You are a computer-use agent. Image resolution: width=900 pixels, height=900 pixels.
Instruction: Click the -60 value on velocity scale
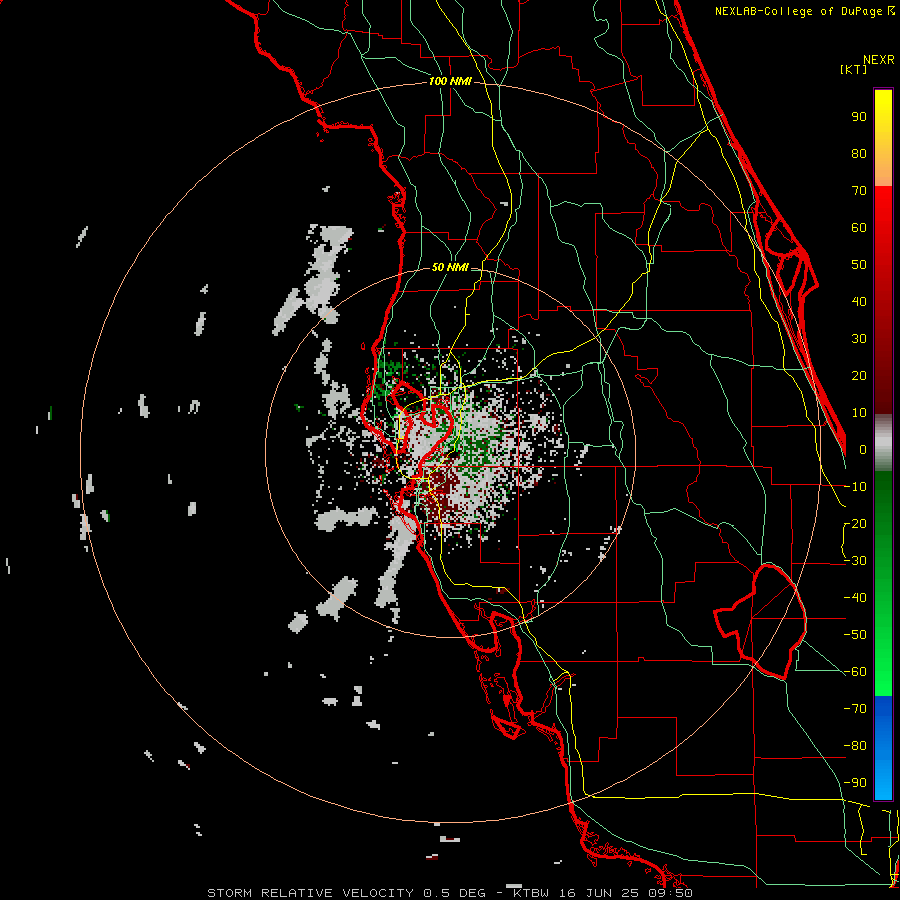(x=855, y=672)
